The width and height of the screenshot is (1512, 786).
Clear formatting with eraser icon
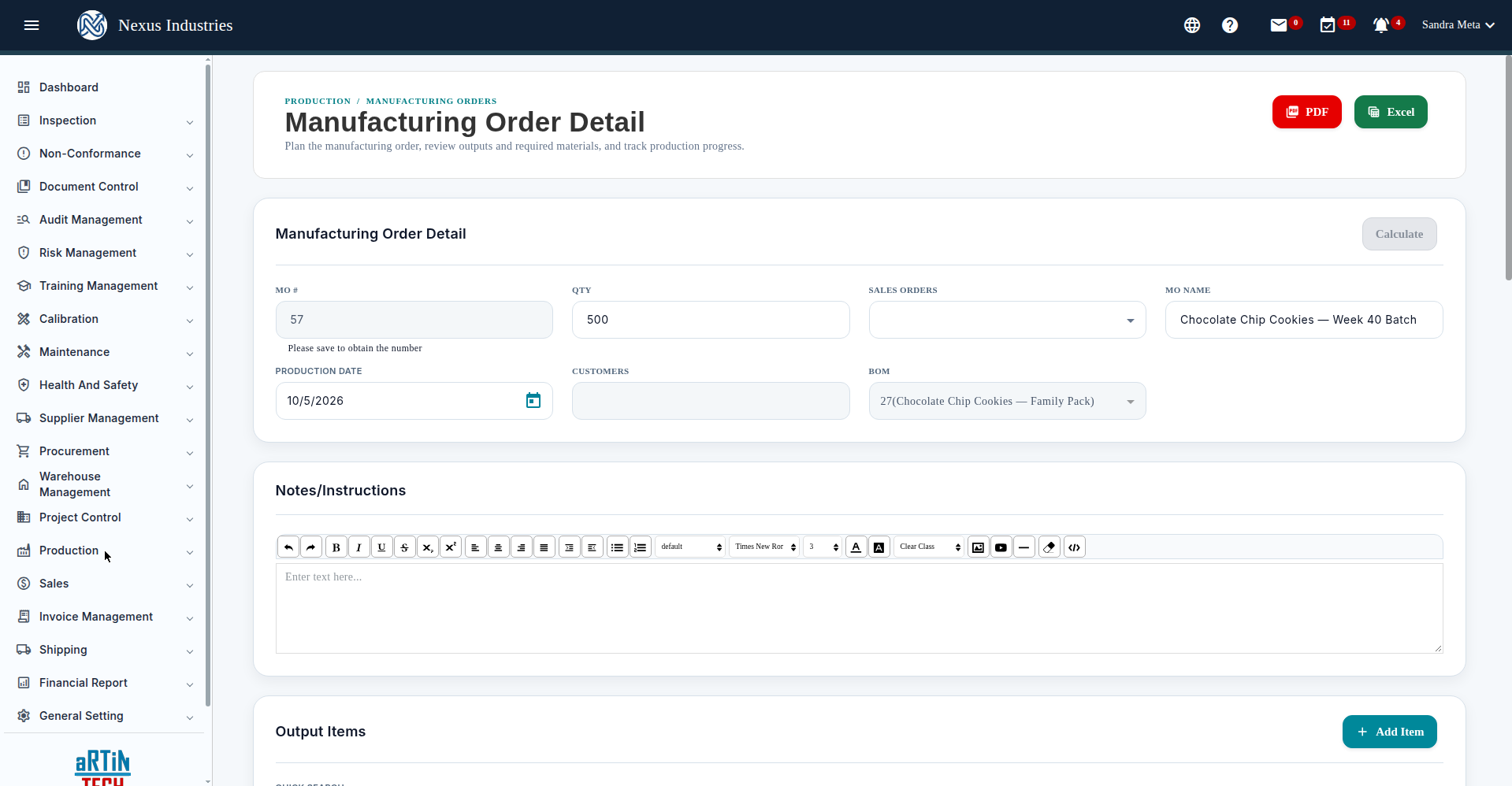(1049, 547)
